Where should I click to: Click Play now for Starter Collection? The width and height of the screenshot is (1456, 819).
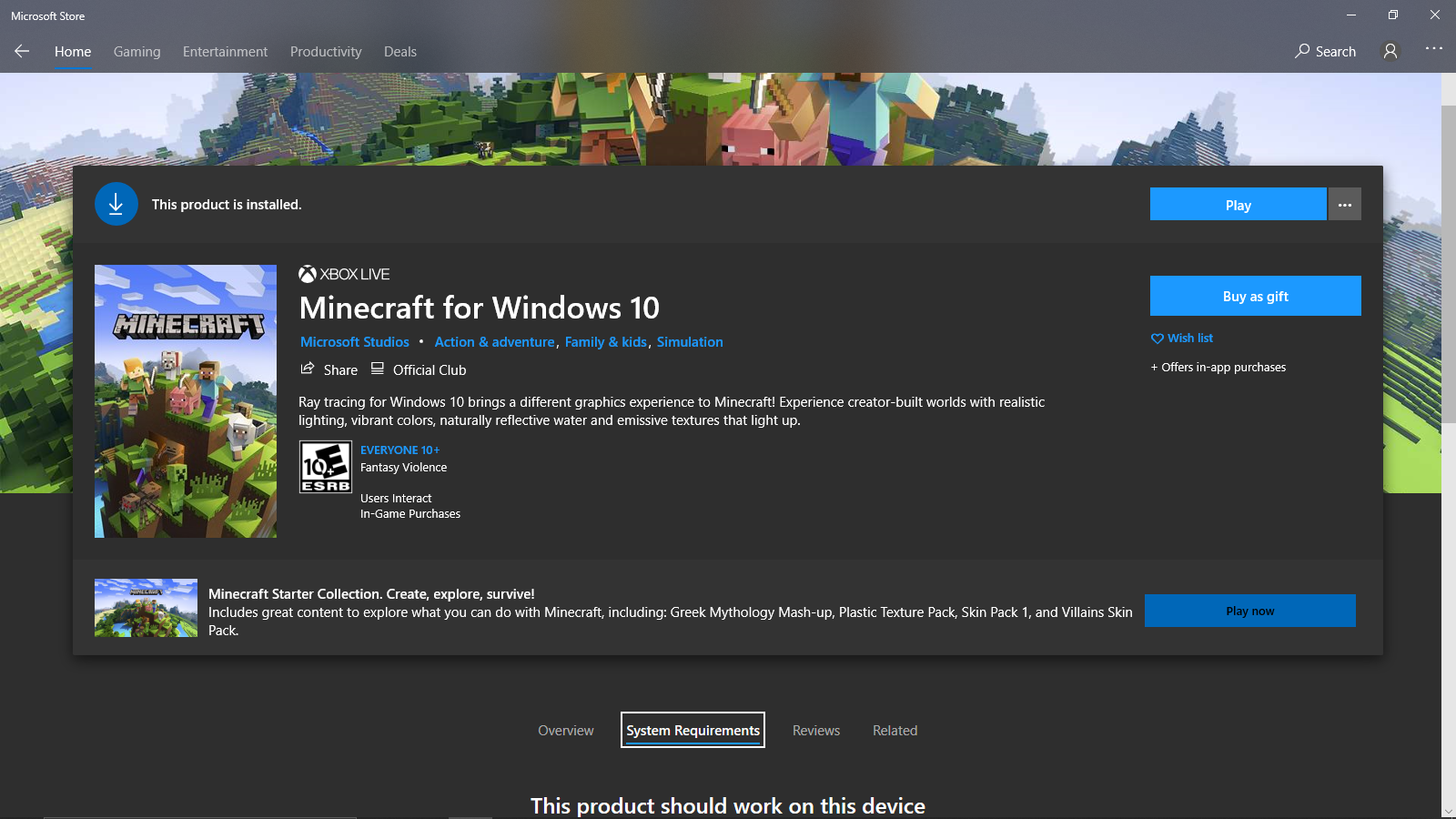click(x=1250, y=611)
